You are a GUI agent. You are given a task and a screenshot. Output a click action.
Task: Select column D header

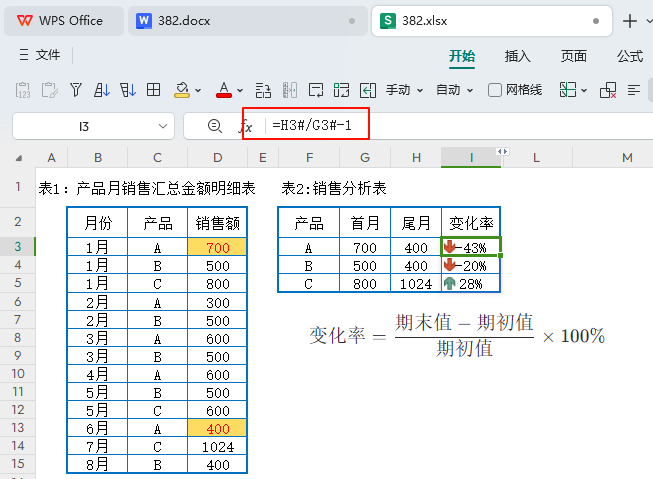tap(217, 158)
